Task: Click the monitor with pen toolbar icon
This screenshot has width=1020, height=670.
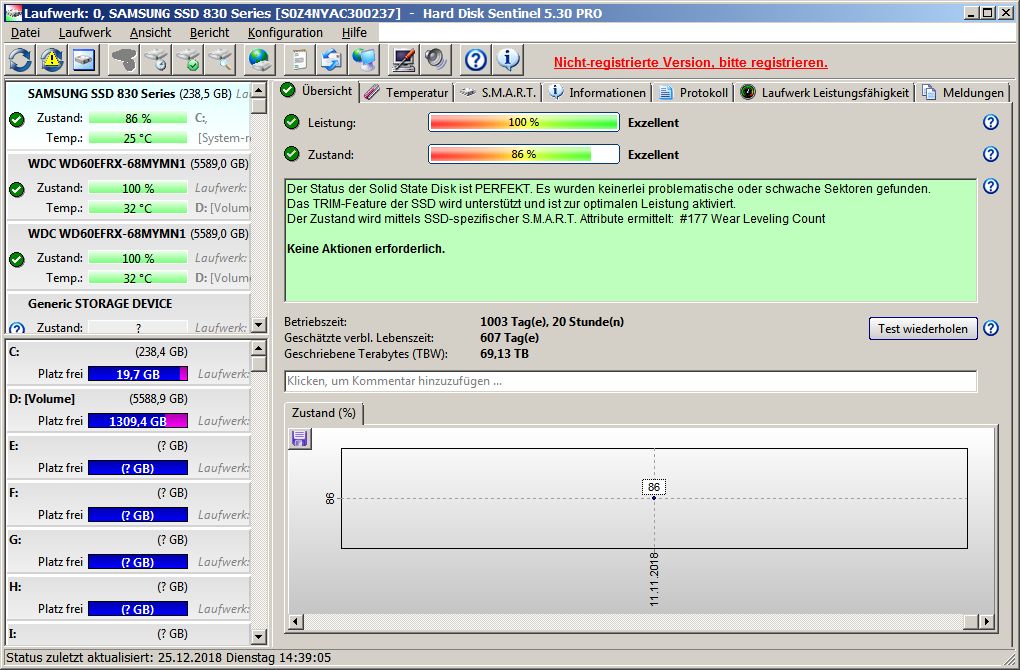Action: (403, 60)
